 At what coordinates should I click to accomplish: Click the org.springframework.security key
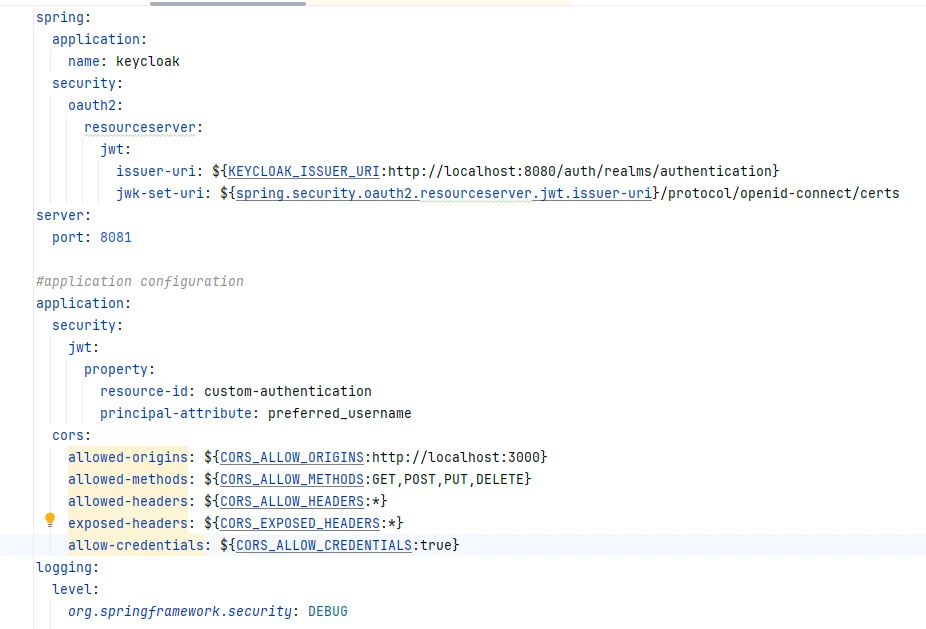click(179, 611)
